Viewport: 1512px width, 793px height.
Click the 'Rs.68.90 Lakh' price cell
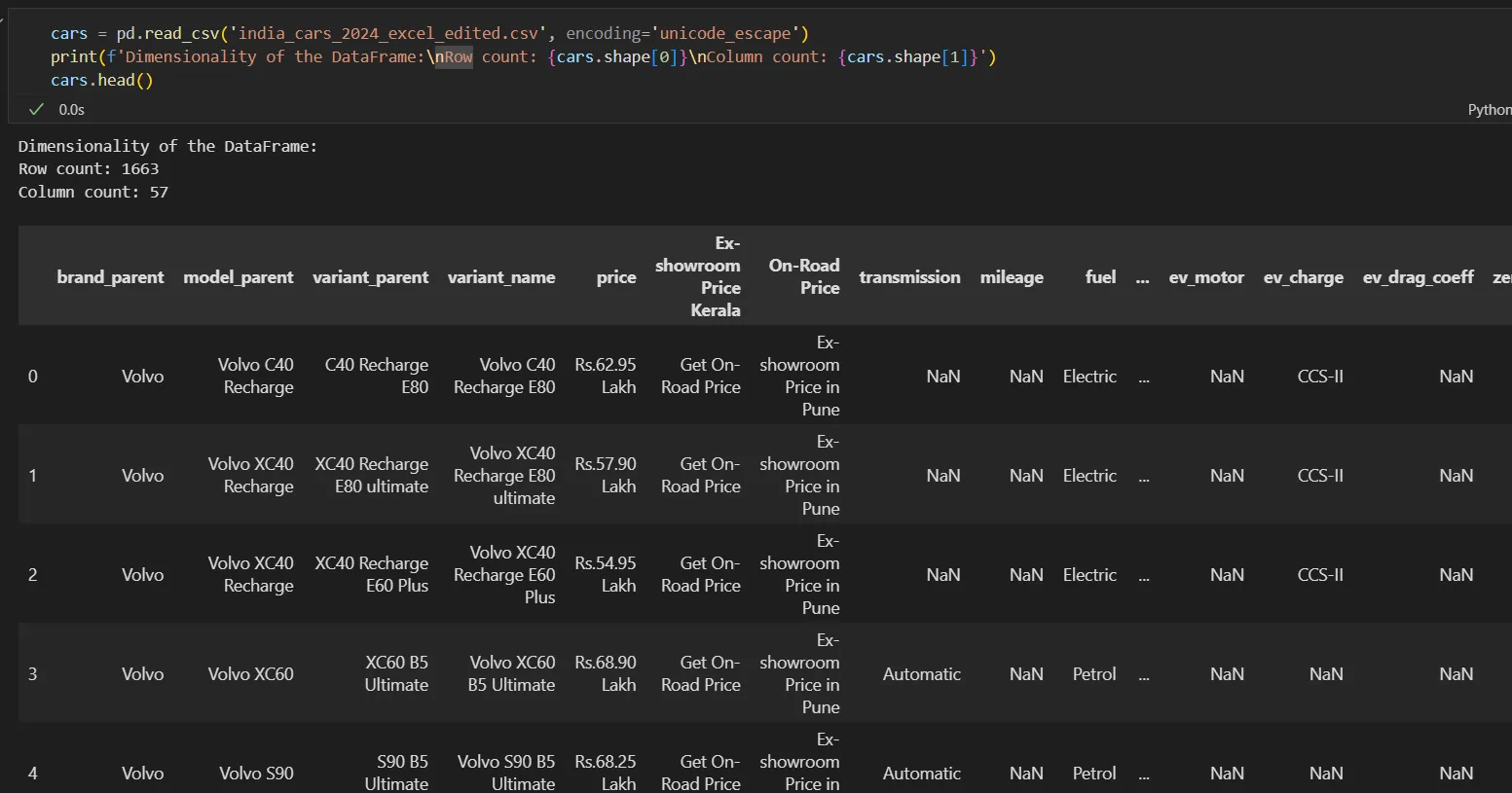point(605,673)
